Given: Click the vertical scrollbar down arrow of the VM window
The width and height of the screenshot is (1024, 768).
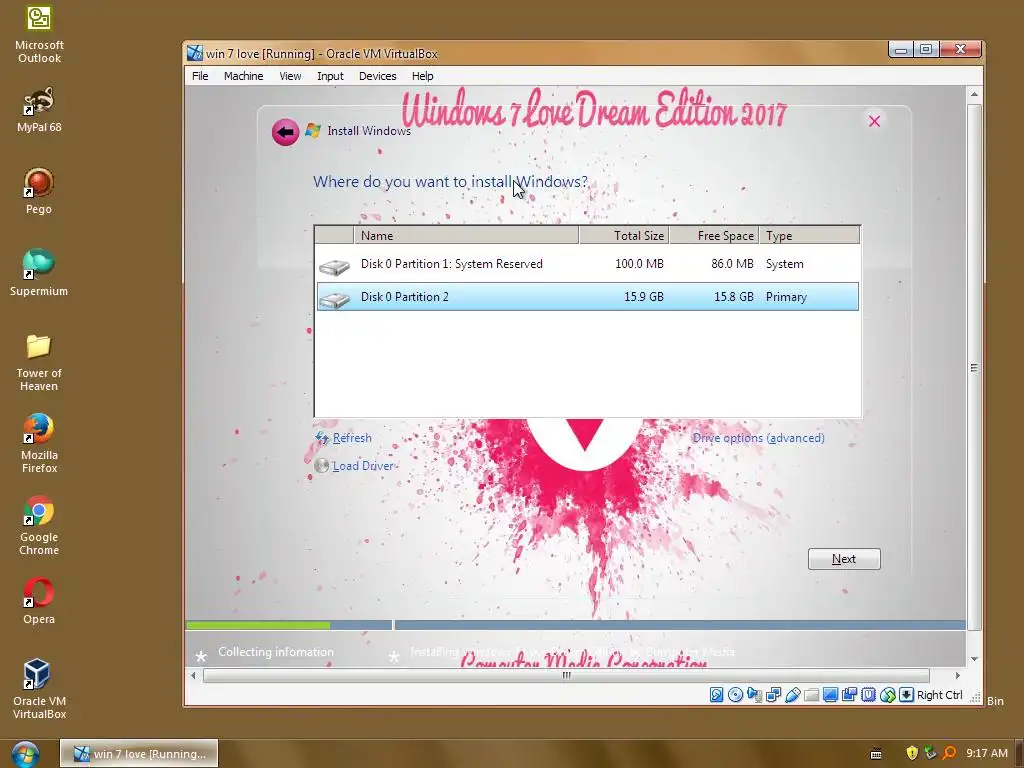Looking at the screenshot, I should click(x=974, y=658).
